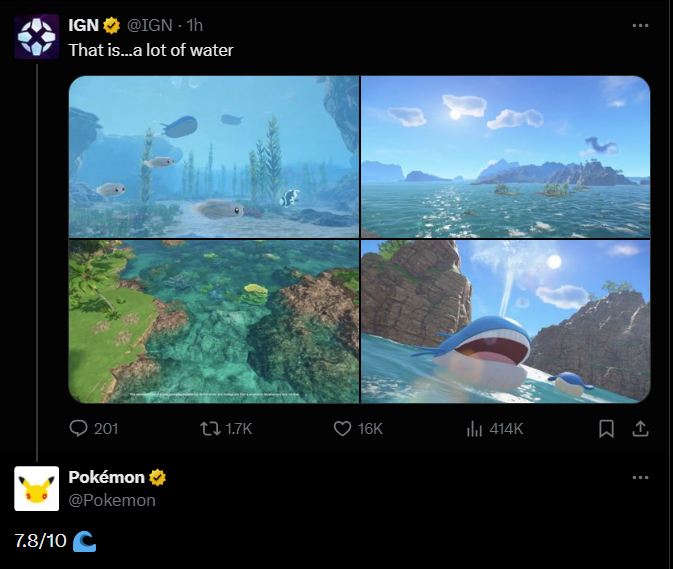Open the Pokémon tweet's three-dot more menu
This screenshot has height=569, width=673.
(x=640, y=478)
